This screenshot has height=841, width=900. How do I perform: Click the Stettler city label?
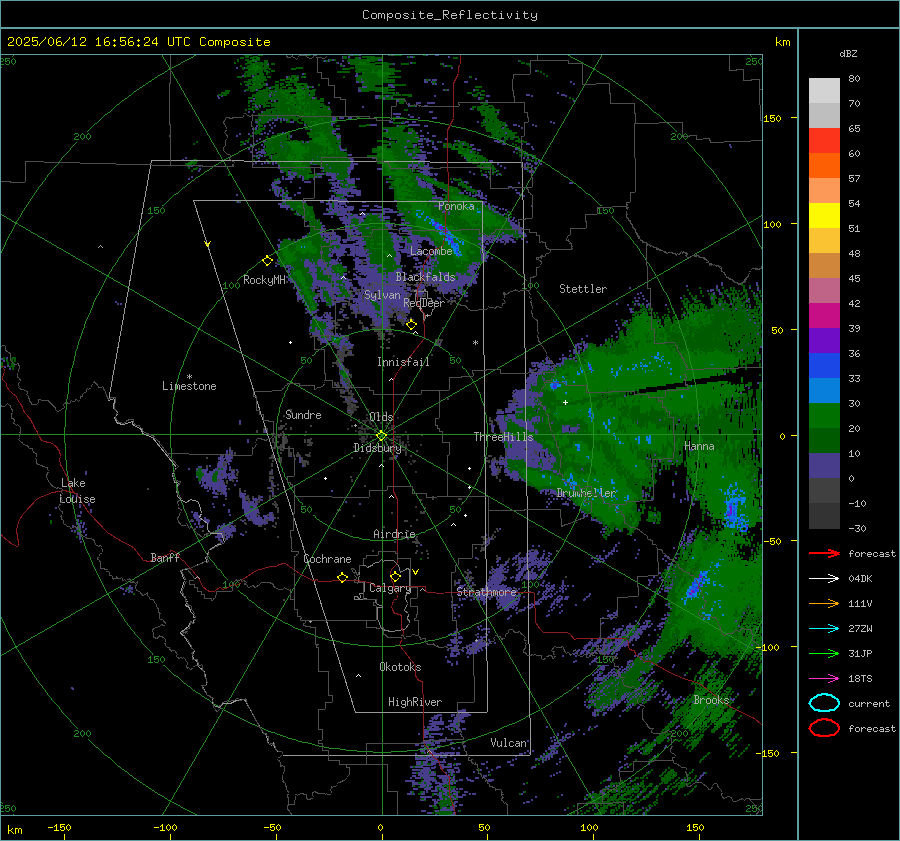[x=583, y=289]
